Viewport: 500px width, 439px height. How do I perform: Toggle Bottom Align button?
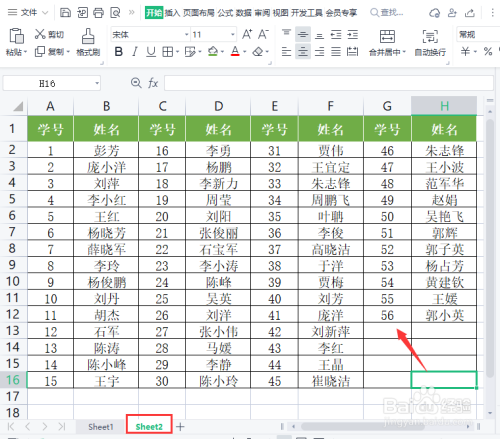tap(319, 35)
